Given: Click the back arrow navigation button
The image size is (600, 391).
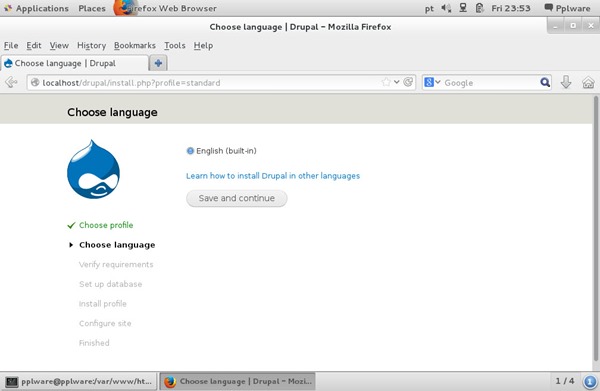Looking at the screenshot, I should [x=11, y=82].
